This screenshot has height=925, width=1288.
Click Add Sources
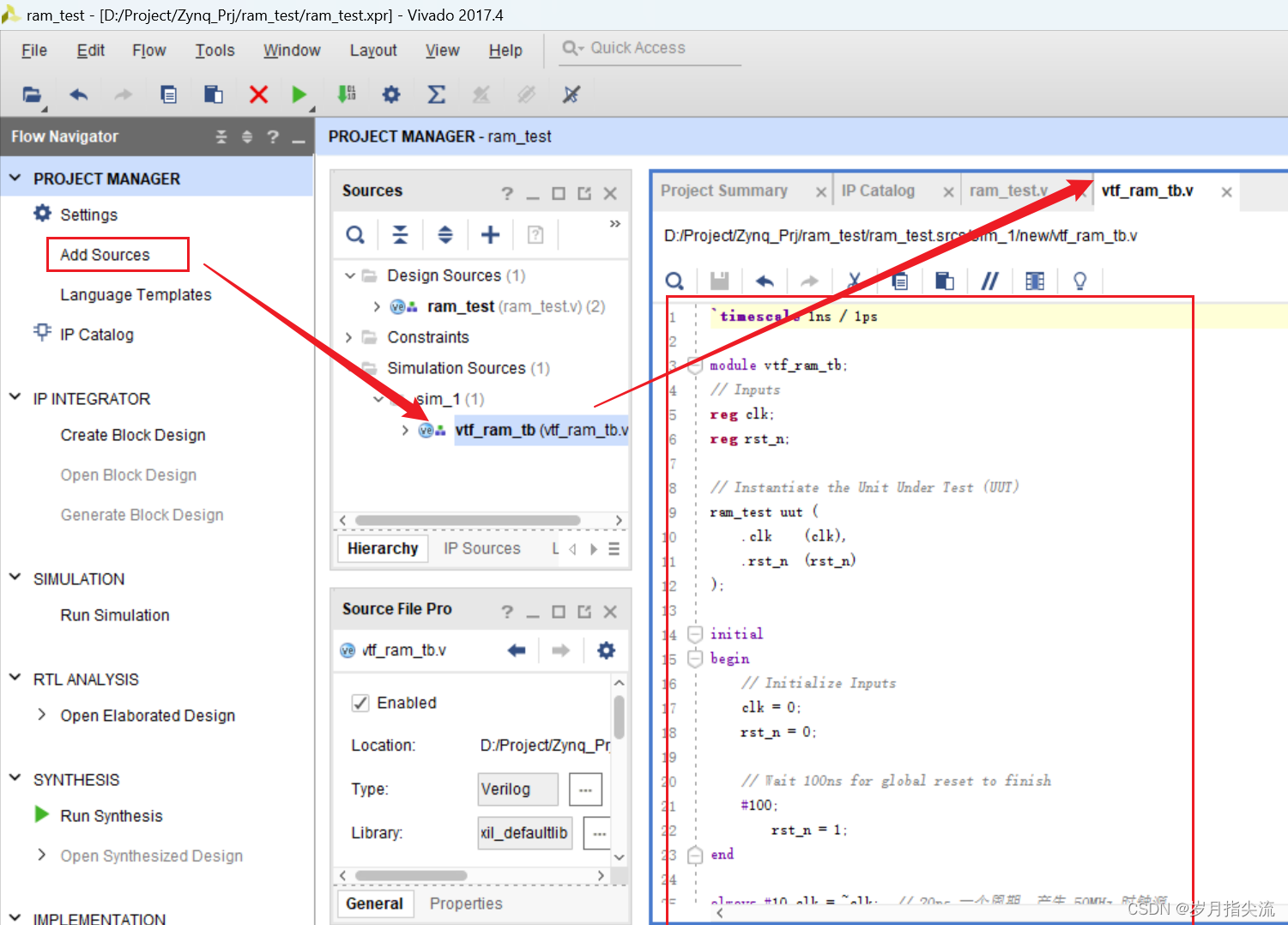[x=105, y=255]
